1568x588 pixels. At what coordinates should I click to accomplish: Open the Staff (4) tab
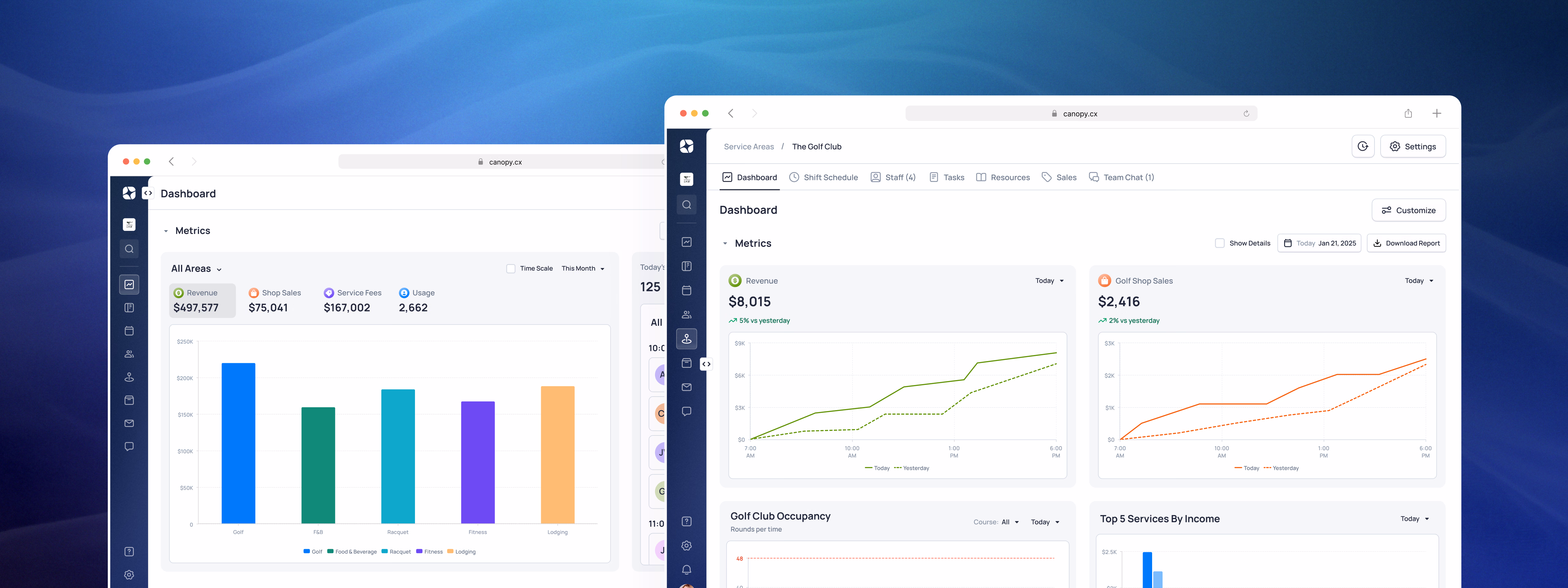893,177
